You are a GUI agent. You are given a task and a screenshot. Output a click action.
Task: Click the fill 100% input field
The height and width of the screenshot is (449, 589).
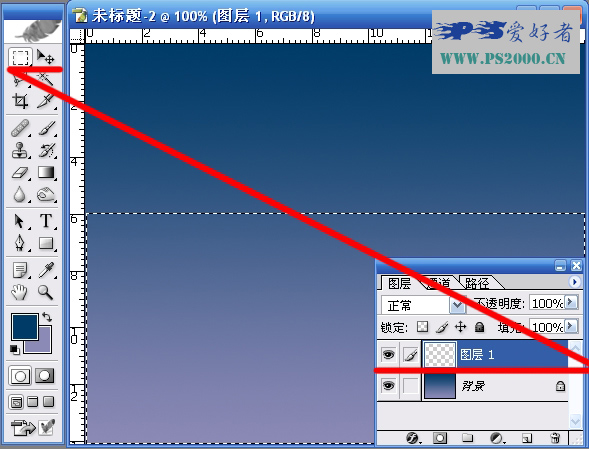(x=547, y=327)
